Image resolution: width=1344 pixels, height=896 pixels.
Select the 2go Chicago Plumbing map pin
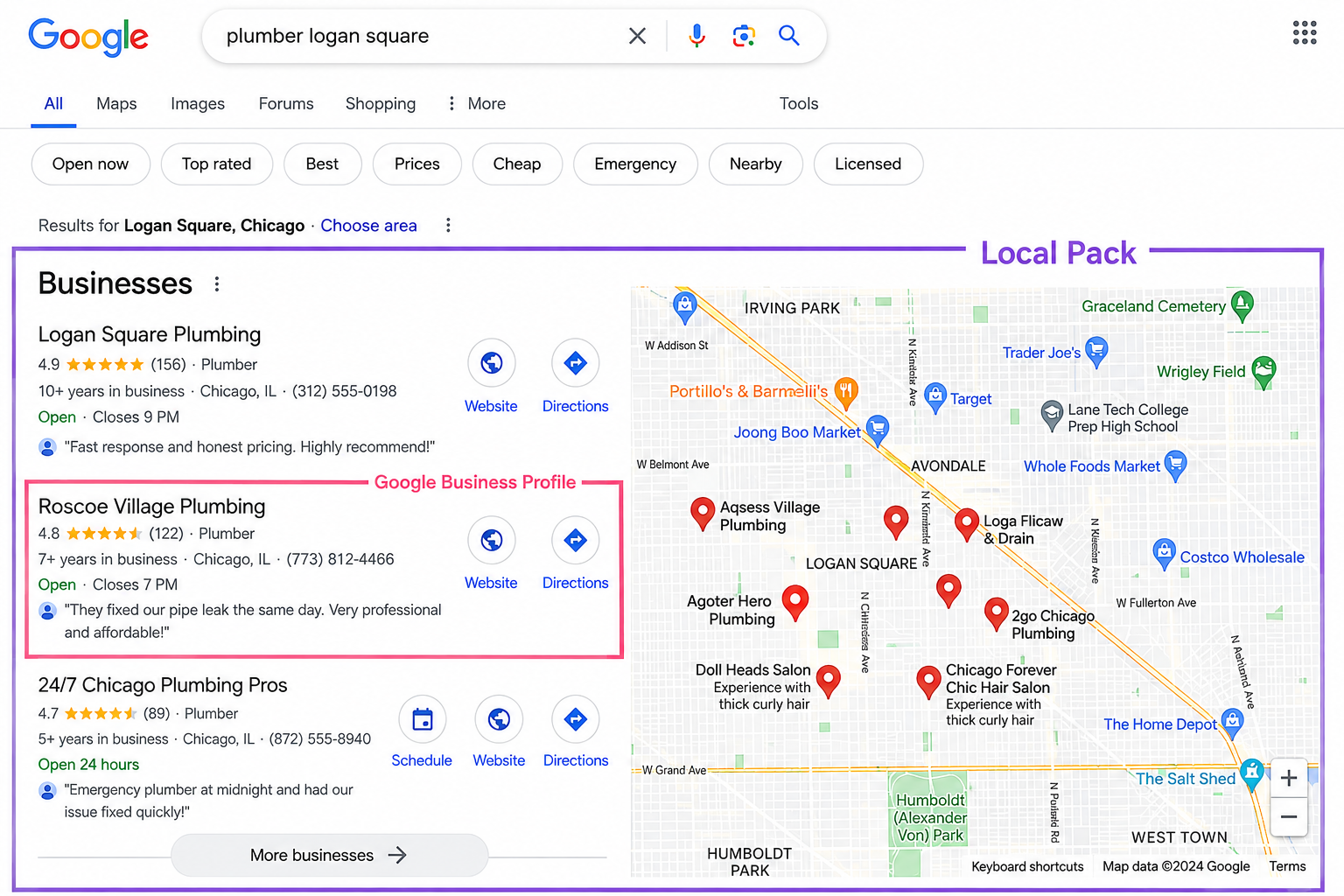click(997, 613)
